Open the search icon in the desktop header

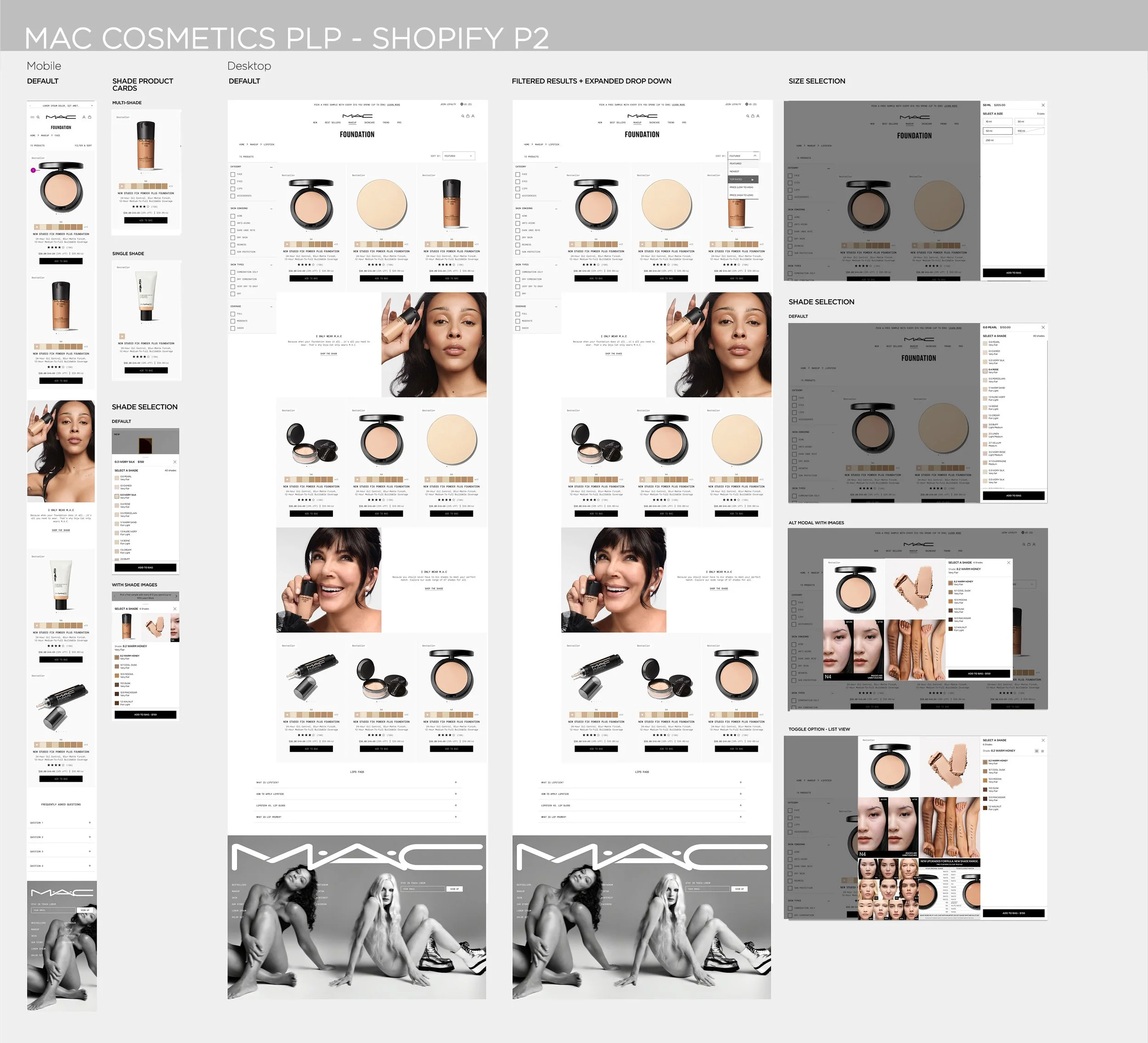click(463, 116)
